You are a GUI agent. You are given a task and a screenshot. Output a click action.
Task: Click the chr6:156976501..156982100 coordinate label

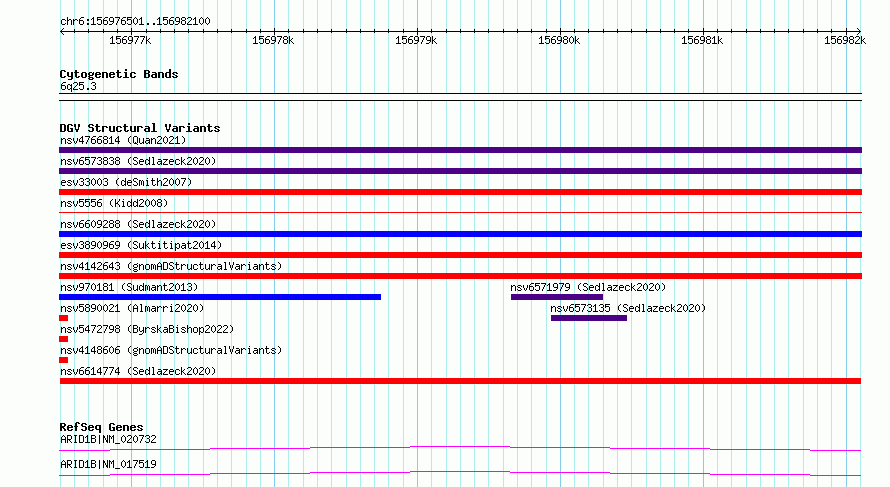pyautogui.click(x=135, y=21)
